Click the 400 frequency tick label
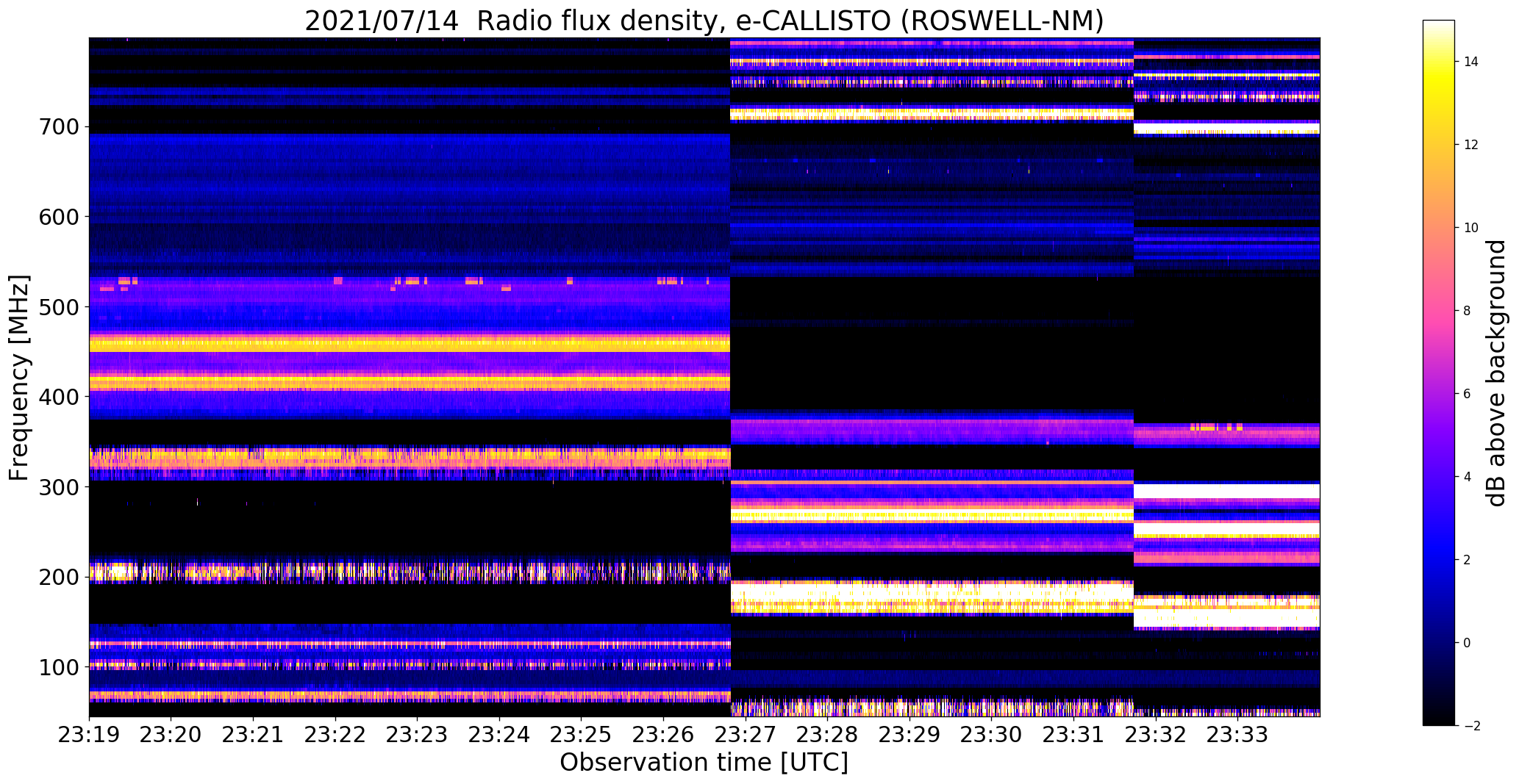The height and width of the screenshot is (784, 1519). click(x=58, y=397)
